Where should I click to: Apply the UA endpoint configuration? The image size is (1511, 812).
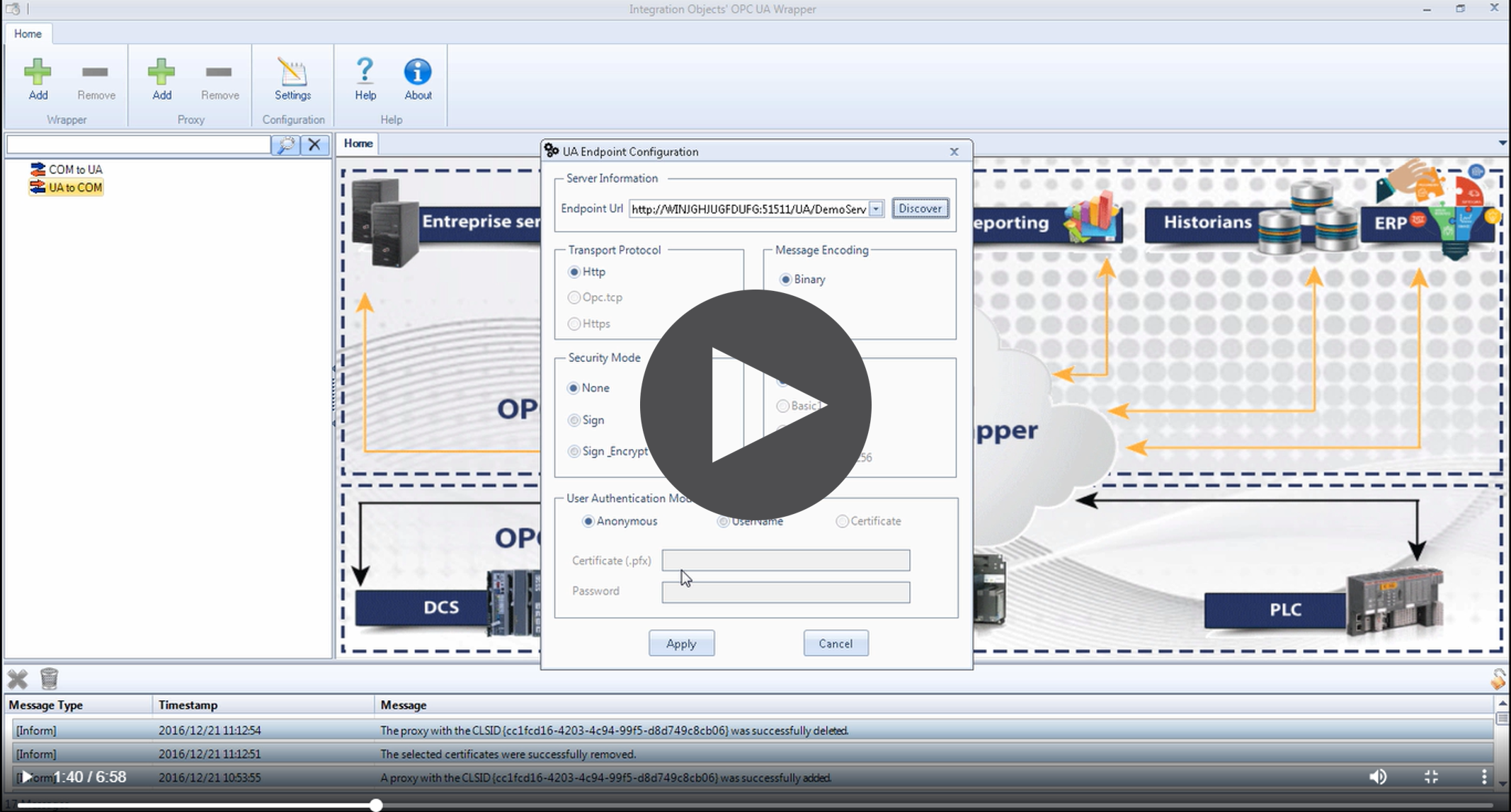[680, 643]
